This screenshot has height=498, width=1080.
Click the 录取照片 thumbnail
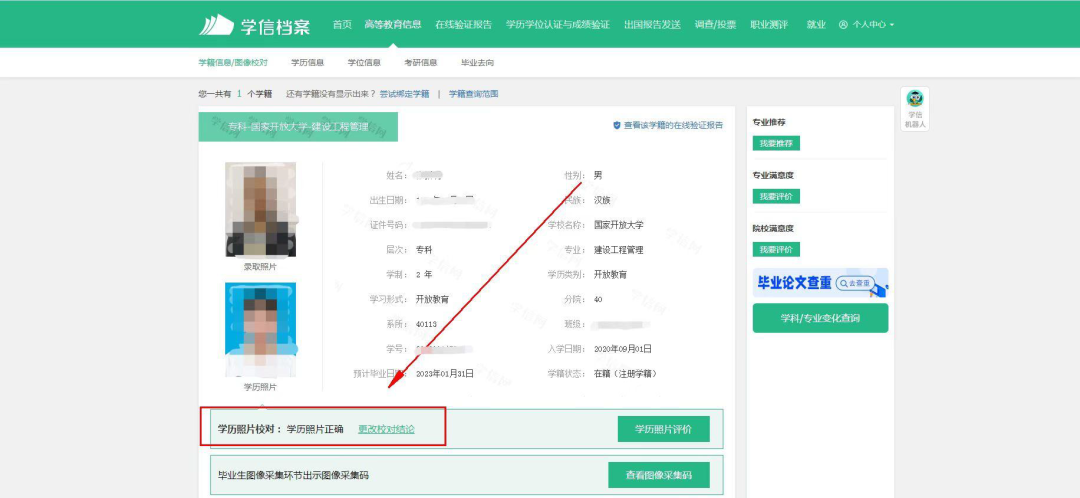click(x=260, y=209)
